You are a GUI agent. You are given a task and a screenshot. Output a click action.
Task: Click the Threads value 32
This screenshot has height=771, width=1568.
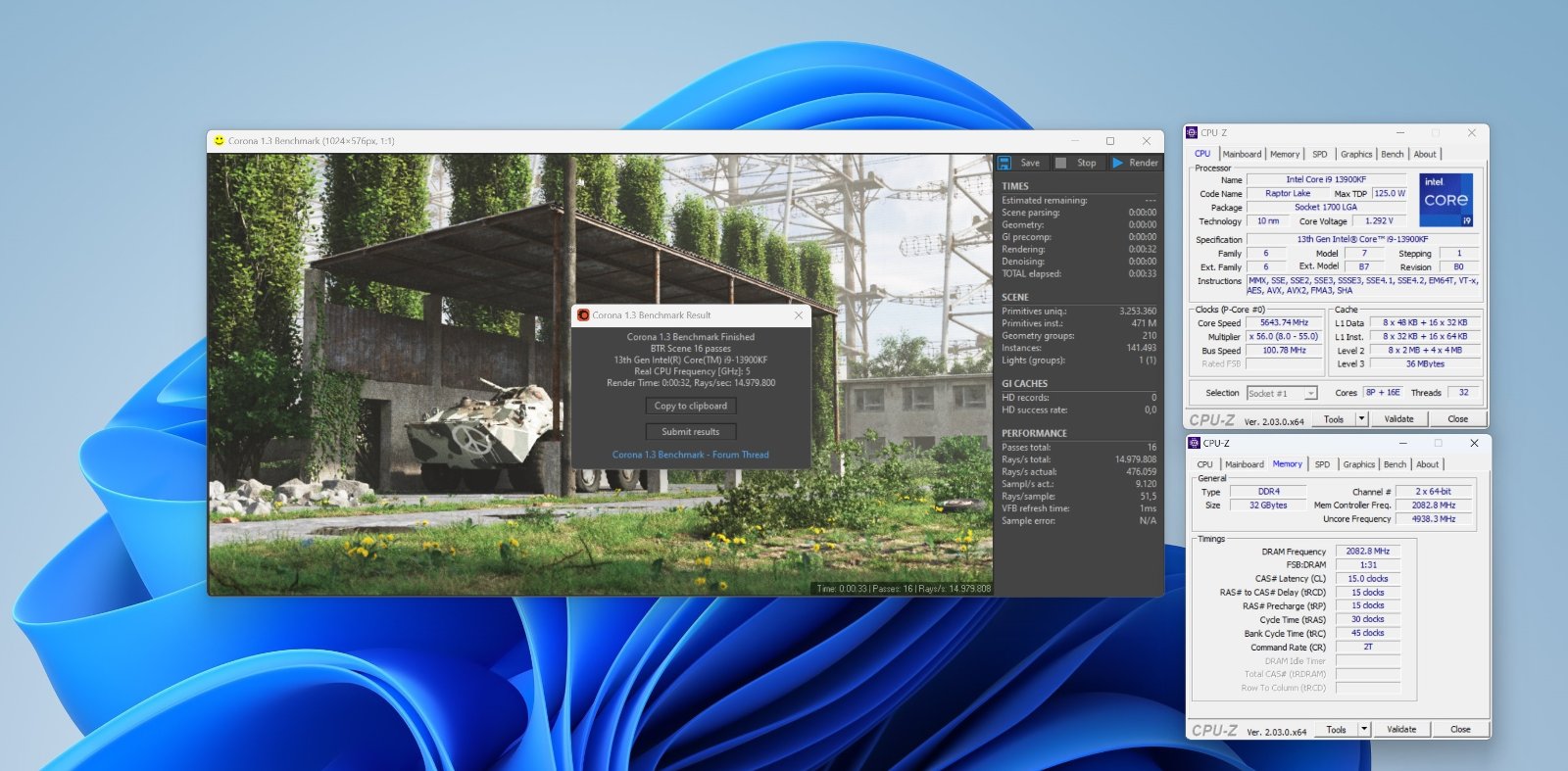tap(1463, 392)
